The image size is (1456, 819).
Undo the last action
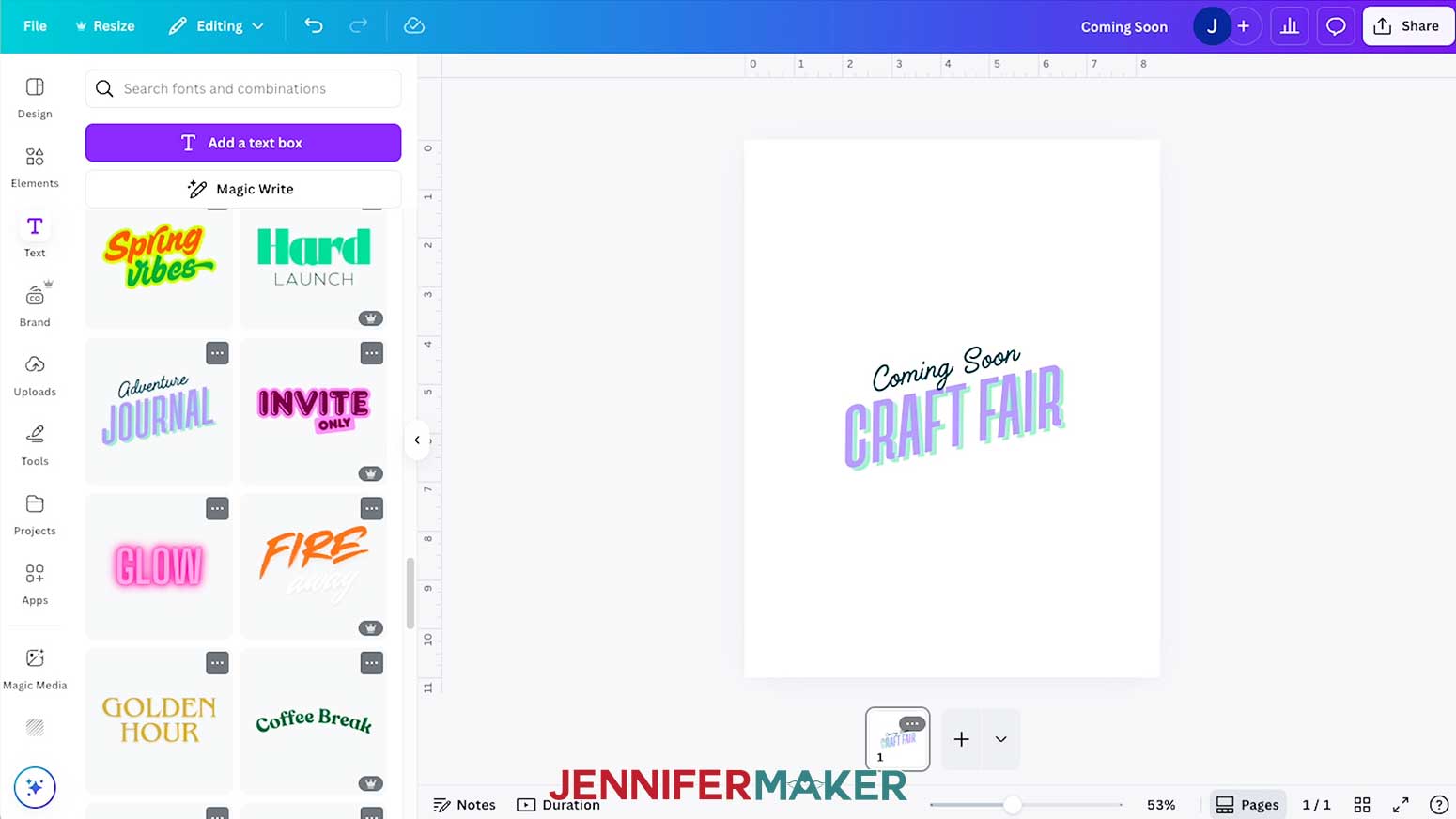tap(314, 26)
